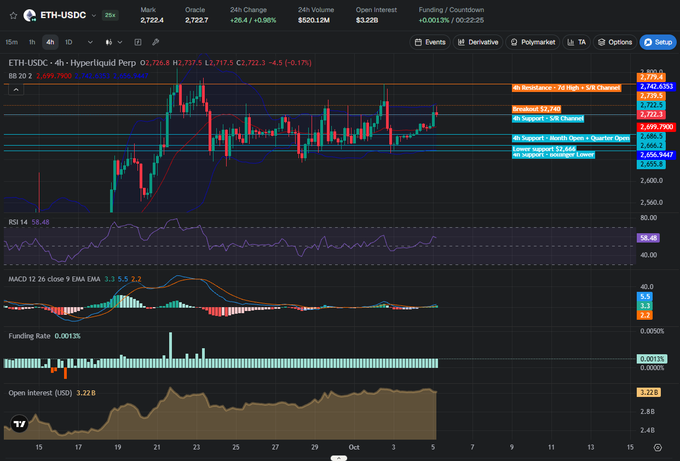
Task: Click the 25x leverage badge
Action: tap(110, 15)
